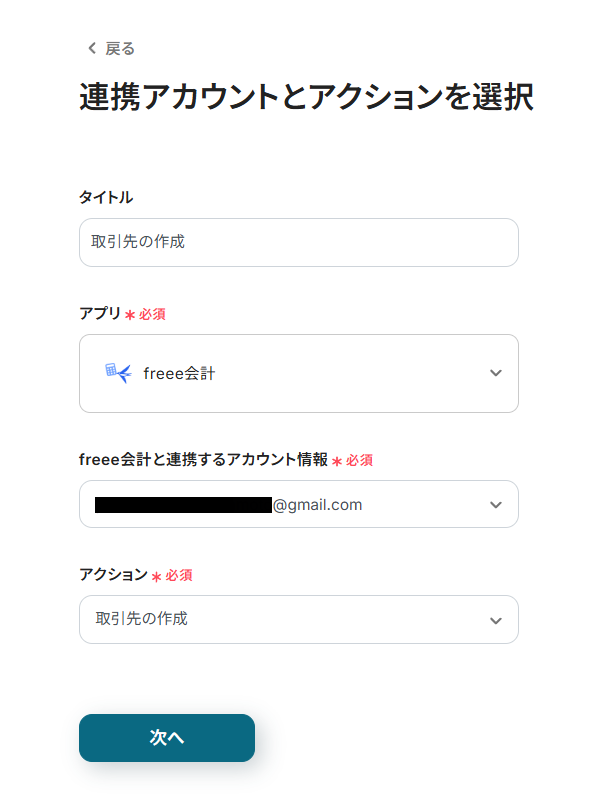Open the account dropdown chevron arrow
This screenshot has height=805, width=610.
(x=496, y=505)
